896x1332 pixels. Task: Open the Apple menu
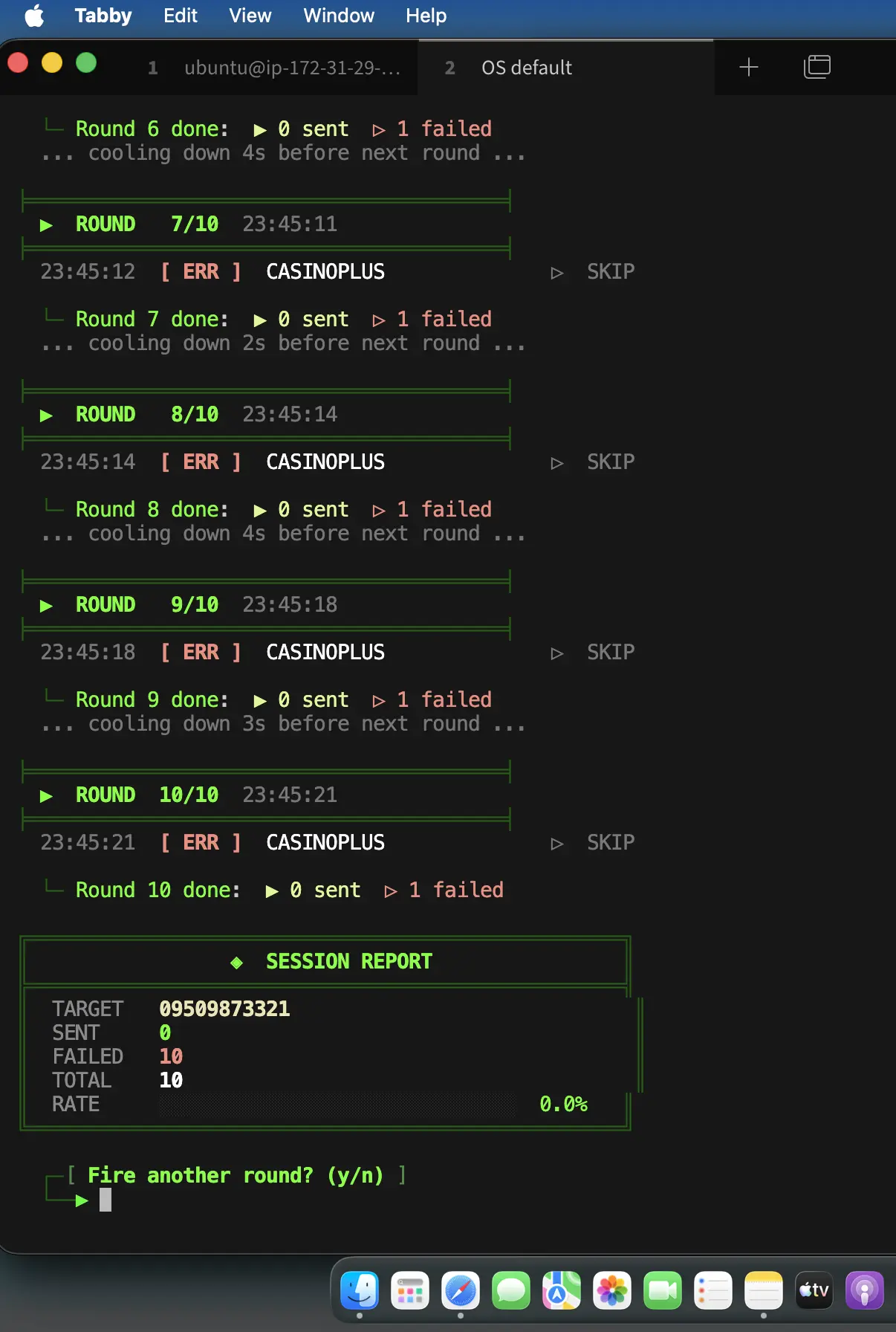(35, 16)
